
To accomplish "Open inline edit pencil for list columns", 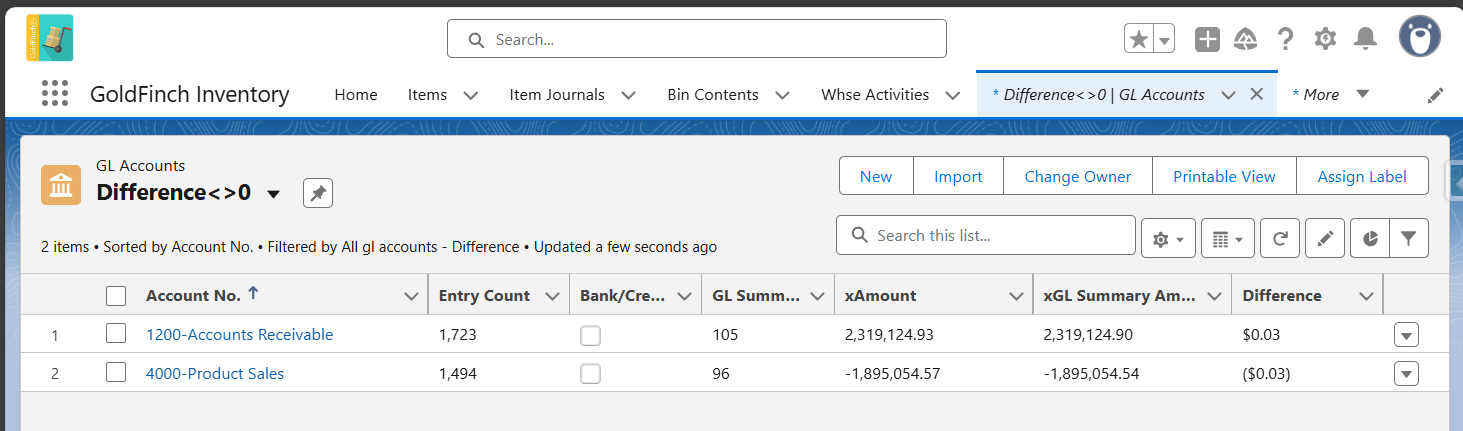I will point(1325,238).
